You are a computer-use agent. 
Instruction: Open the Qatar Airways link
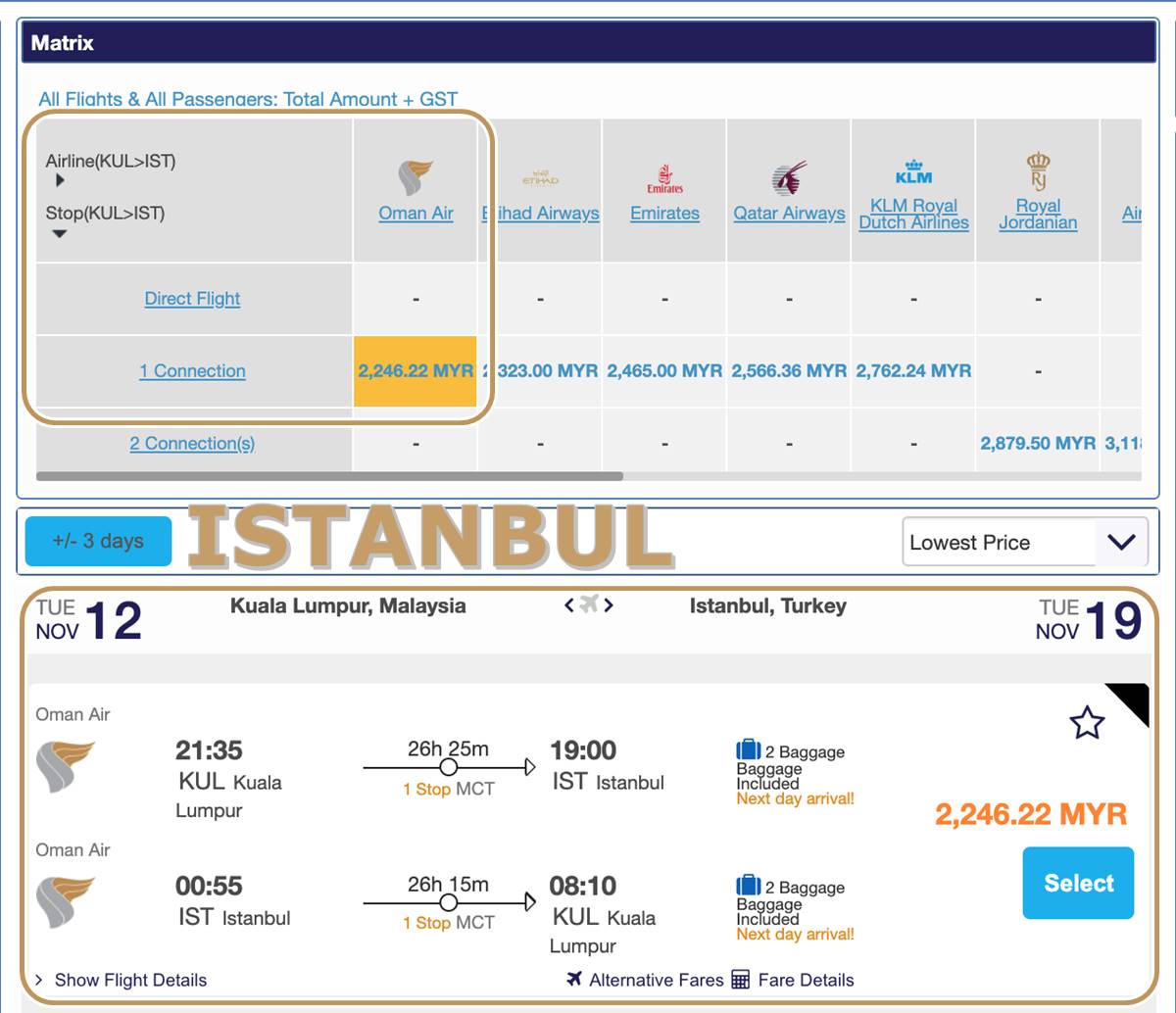pos(789,213)
